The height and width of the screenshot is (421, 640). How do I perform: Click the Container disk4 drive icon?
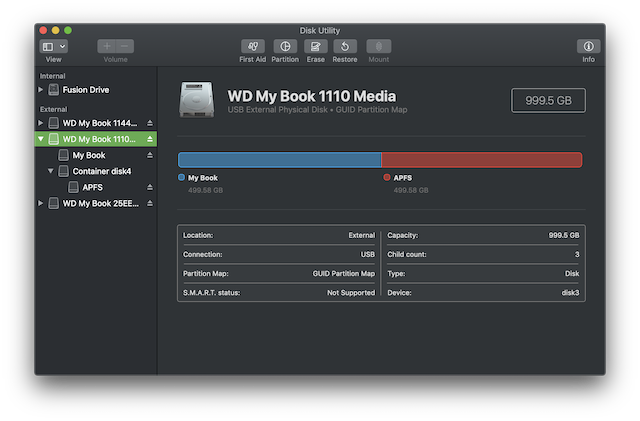(x=63, y=171)
